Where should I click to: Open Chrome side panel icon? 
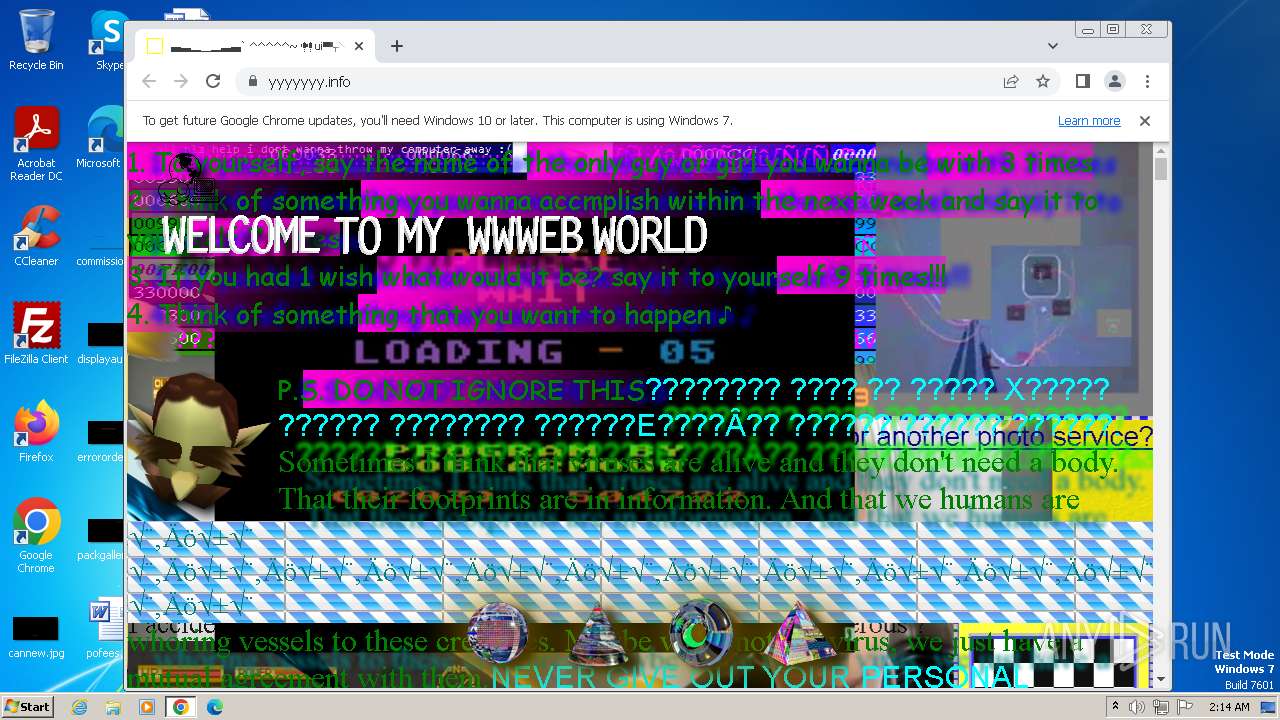1083,82
